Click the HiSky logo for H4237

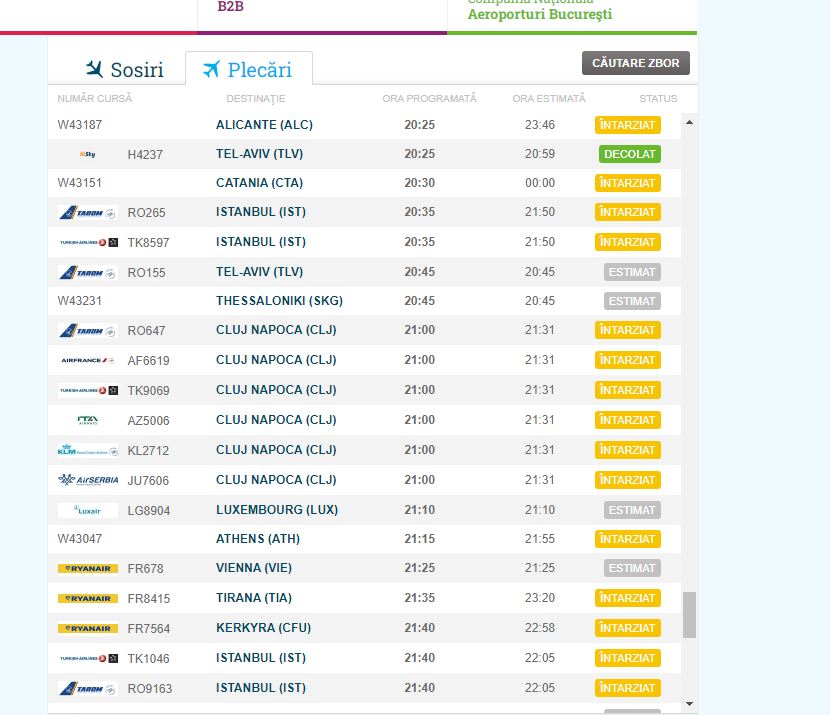click(x=87, y=154)
